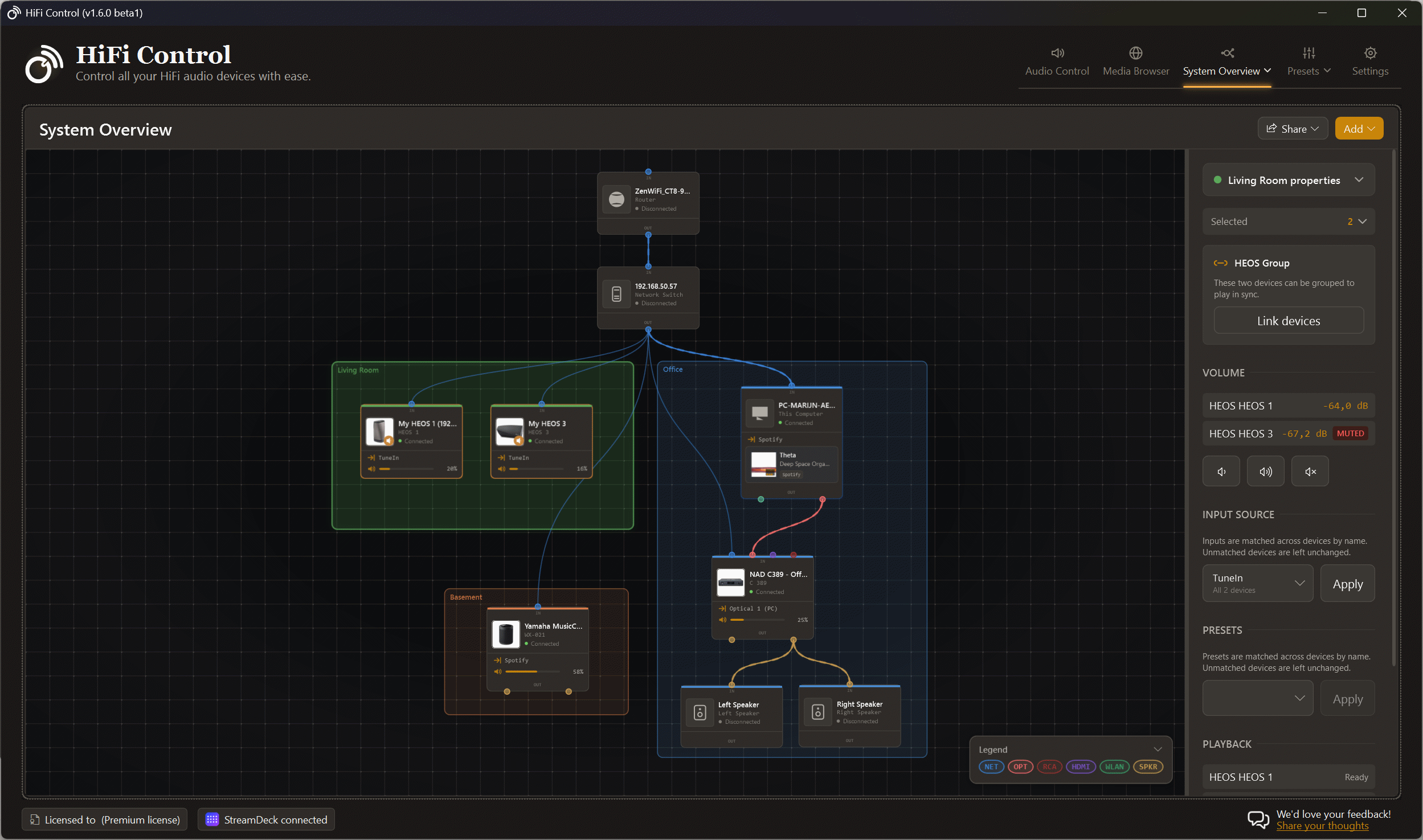
Task: Apply the selected preset
Action: pyautogui.click(x=1347, y=699)
